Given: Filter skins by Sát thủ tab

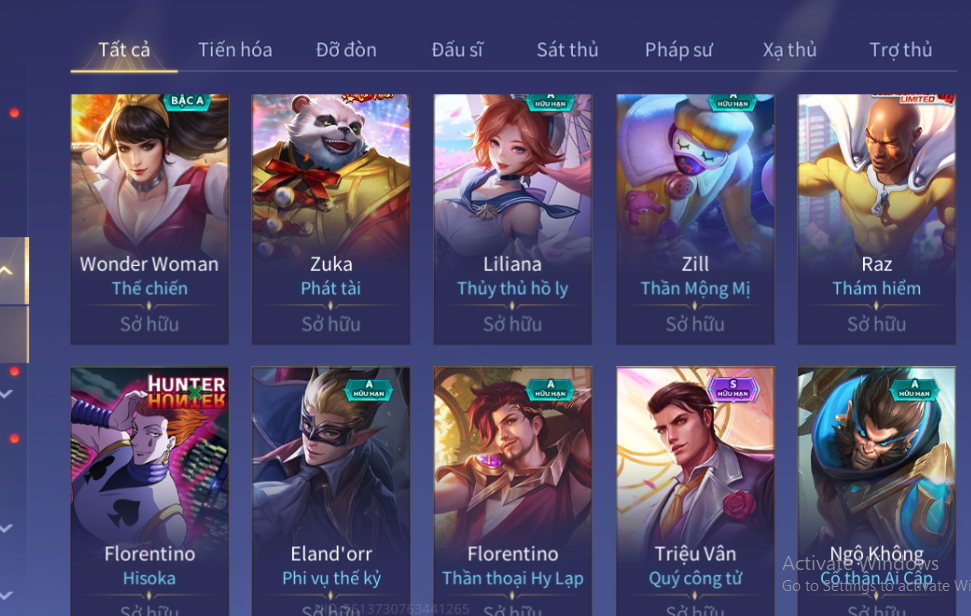Looking at the screenshot, I should (x=567, y=50).
